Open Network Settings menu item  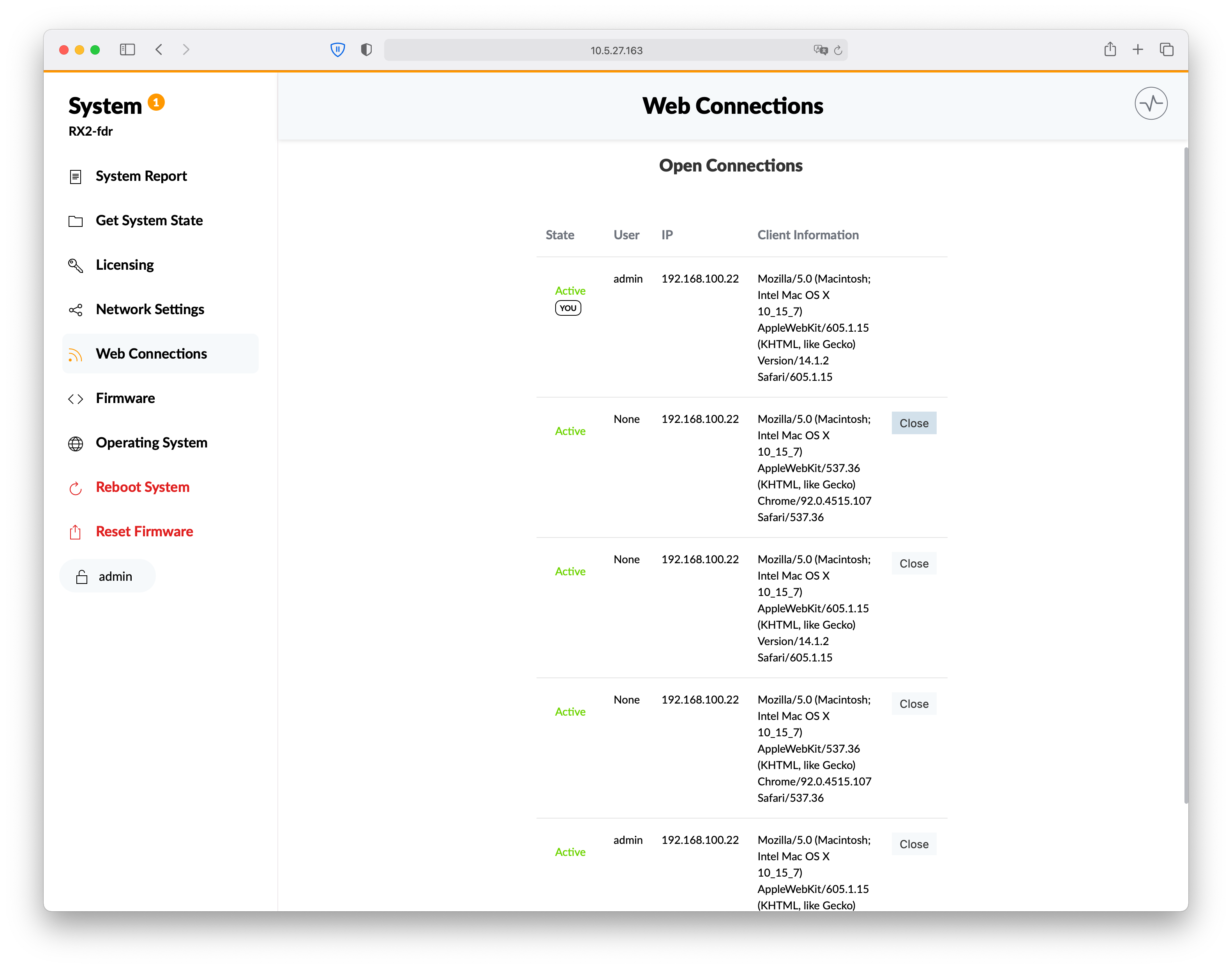[161, 310]
